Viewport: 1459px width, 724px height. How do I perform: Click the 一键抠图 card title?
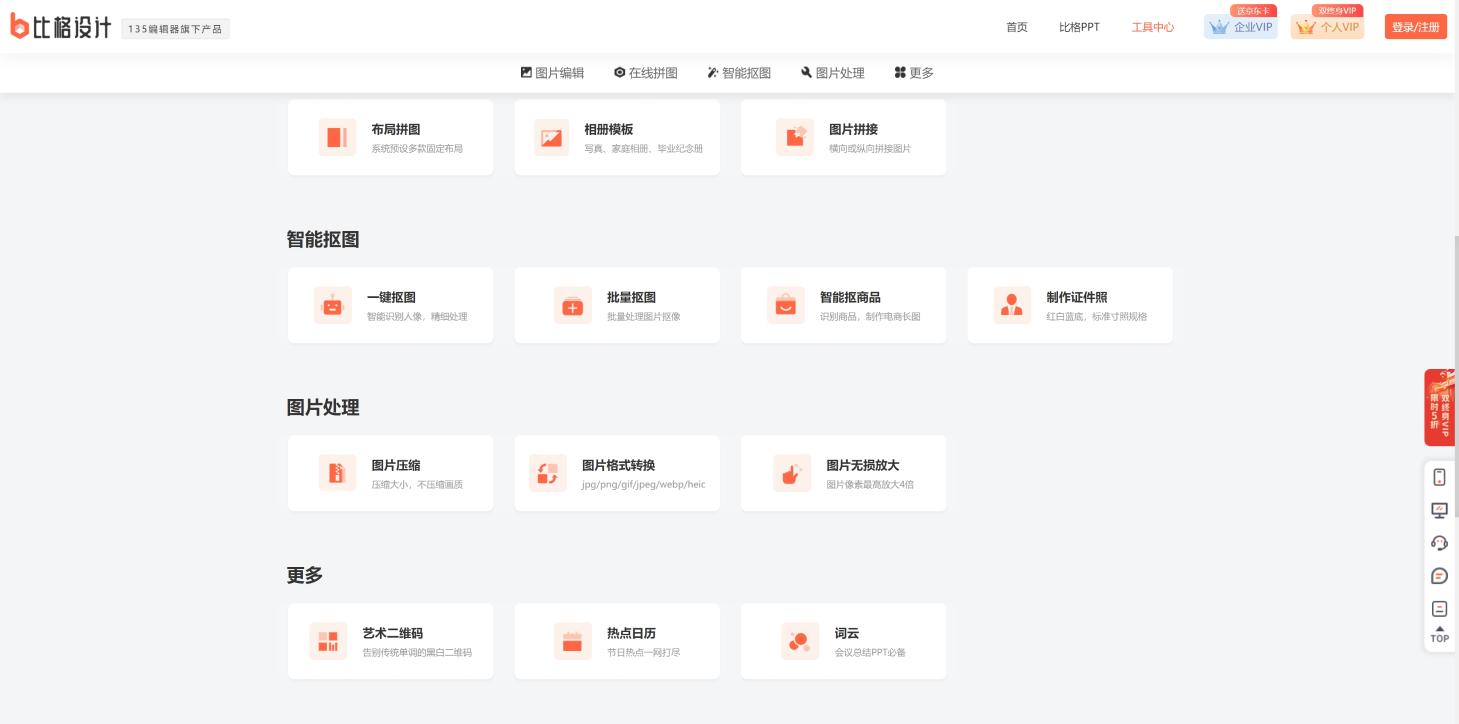(x=391, y=297)
